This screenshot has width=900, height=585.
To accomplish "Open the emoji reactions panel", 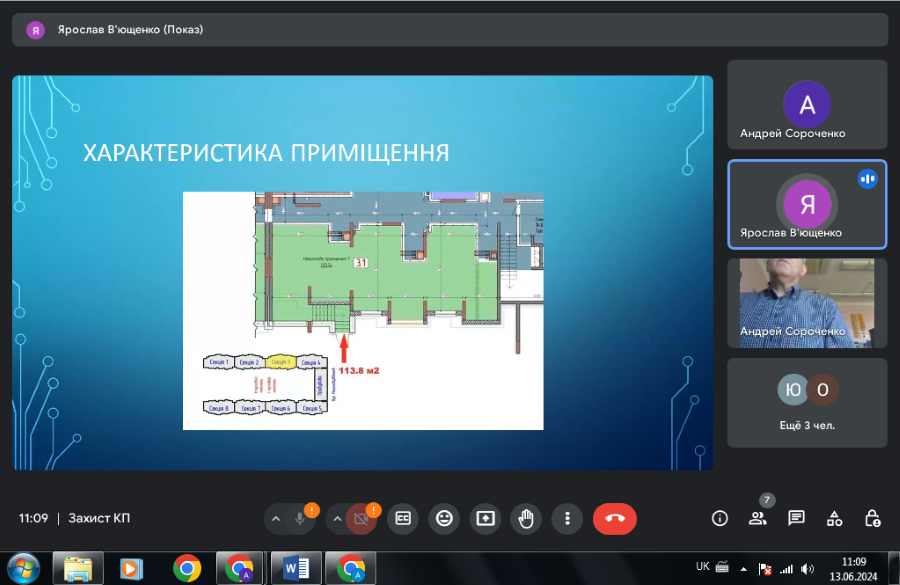I will tap(444, 518).
